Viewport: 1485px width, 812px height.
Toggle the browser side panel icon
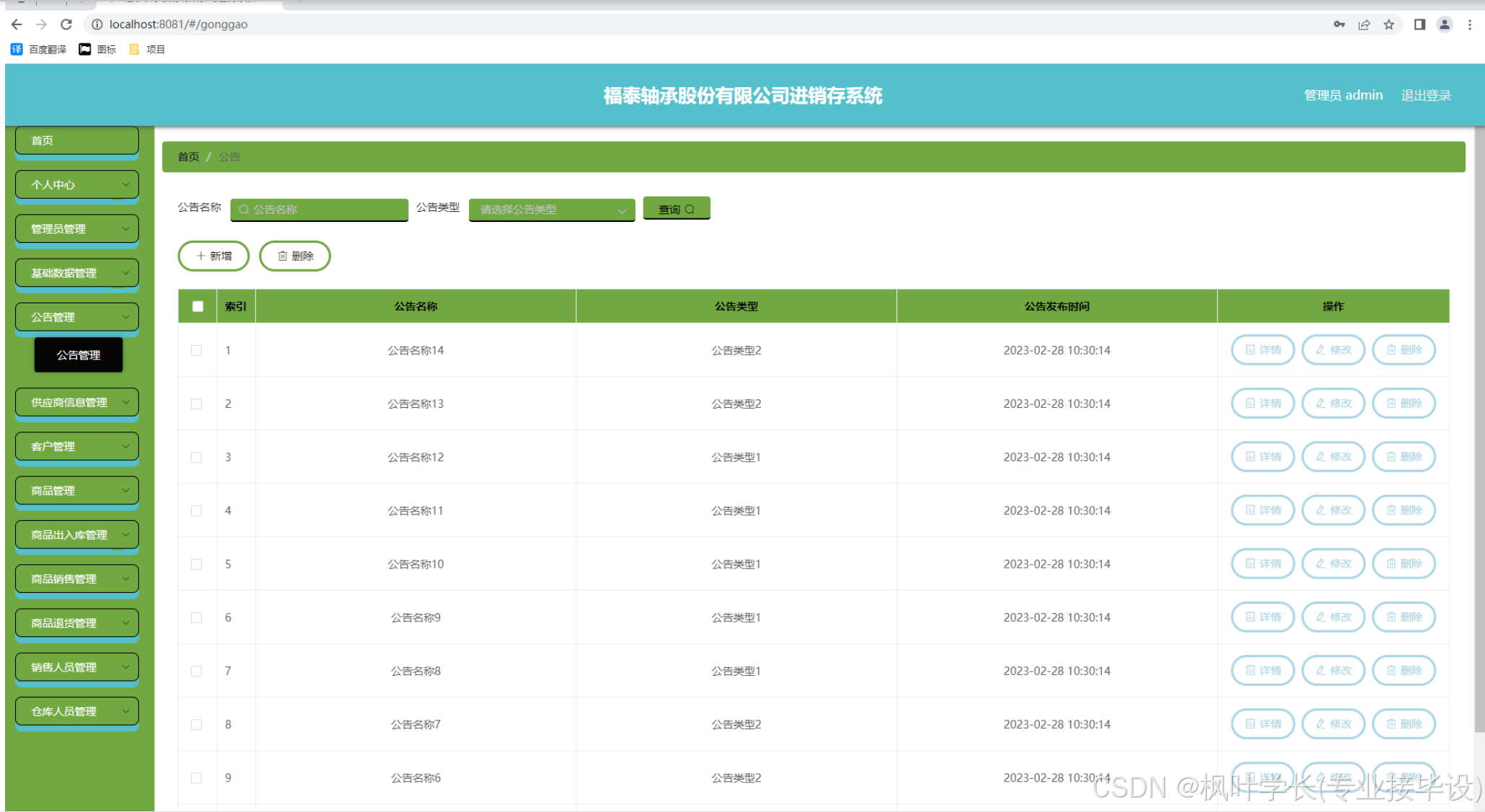coord(1419,24)
